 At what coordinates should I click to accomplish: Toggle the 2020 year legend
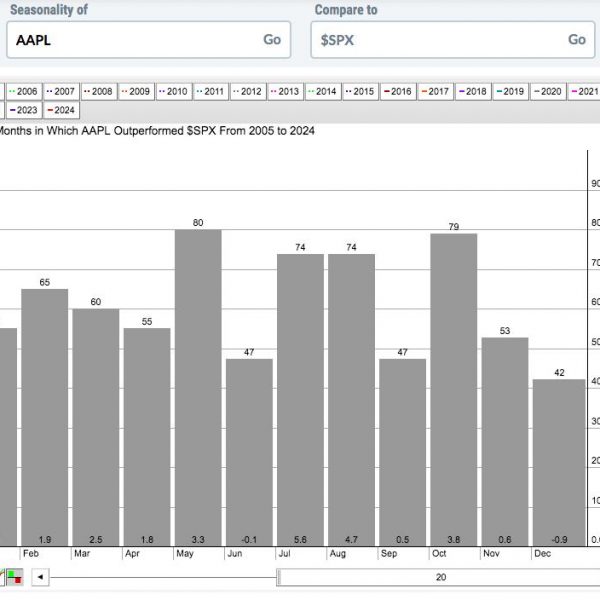coord(548,92)
